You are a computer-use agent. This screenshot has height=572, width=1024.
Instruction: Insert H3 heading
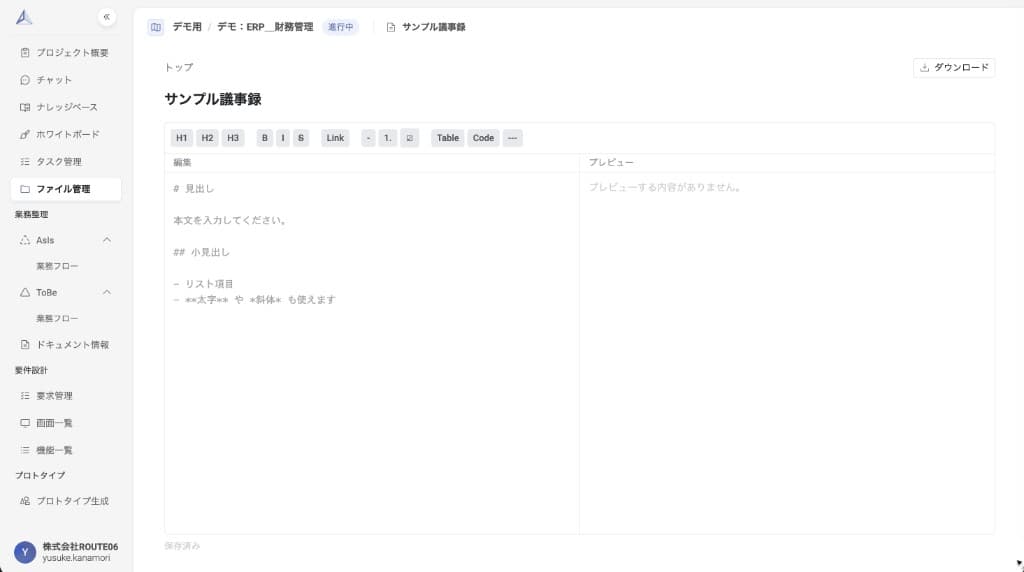pos(233,138)
